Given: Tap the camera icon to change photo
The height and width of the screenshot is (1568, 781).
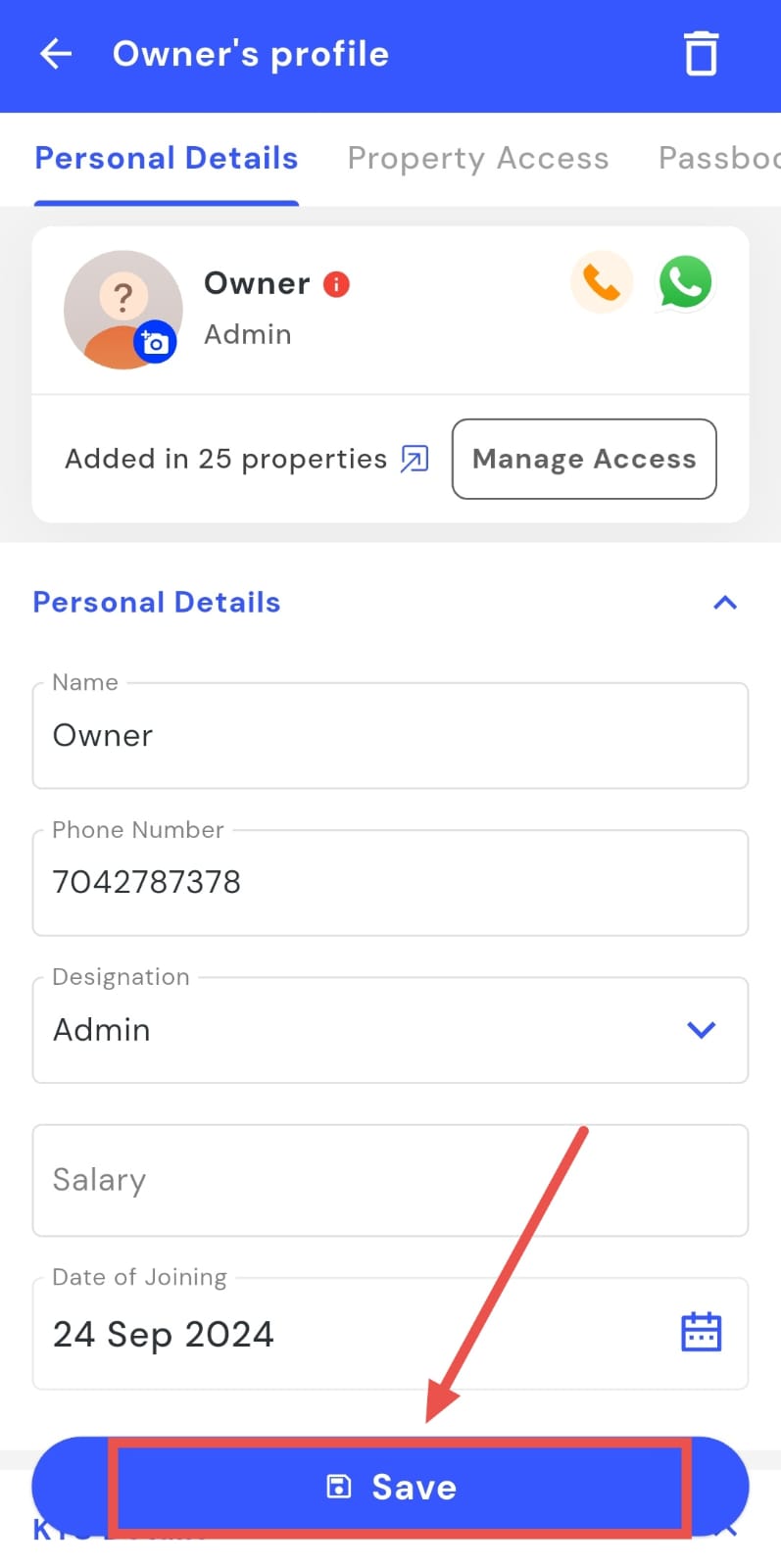Looking at the screenshot, I should click(x=155, y=342).
